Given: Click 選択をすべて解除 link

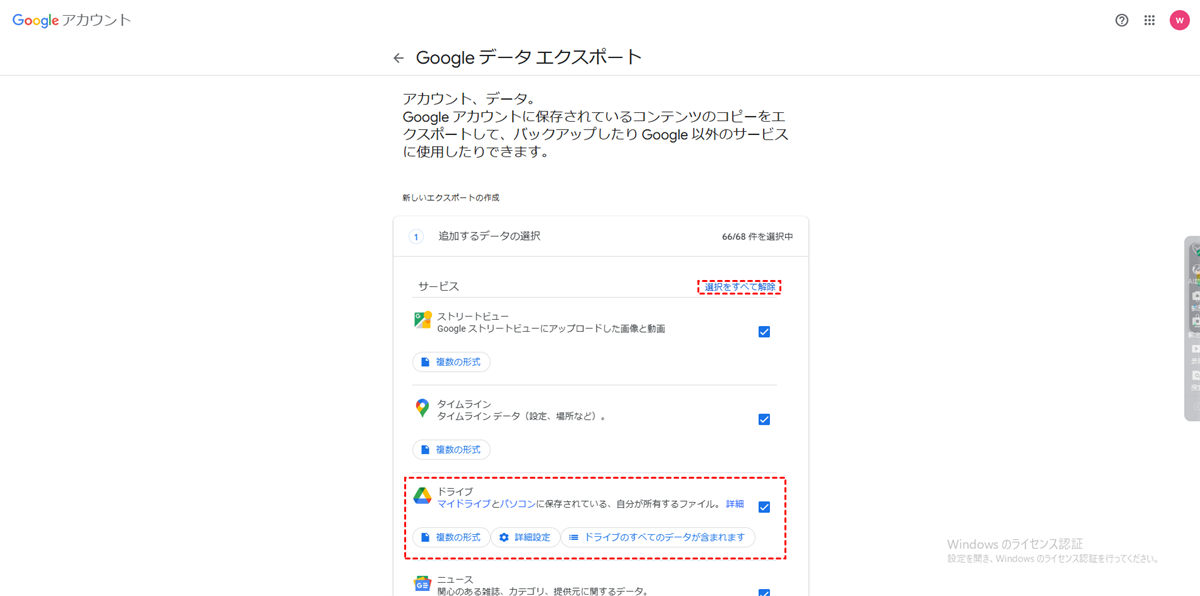Looking at the screenshot, I should [x=739, y=287].
